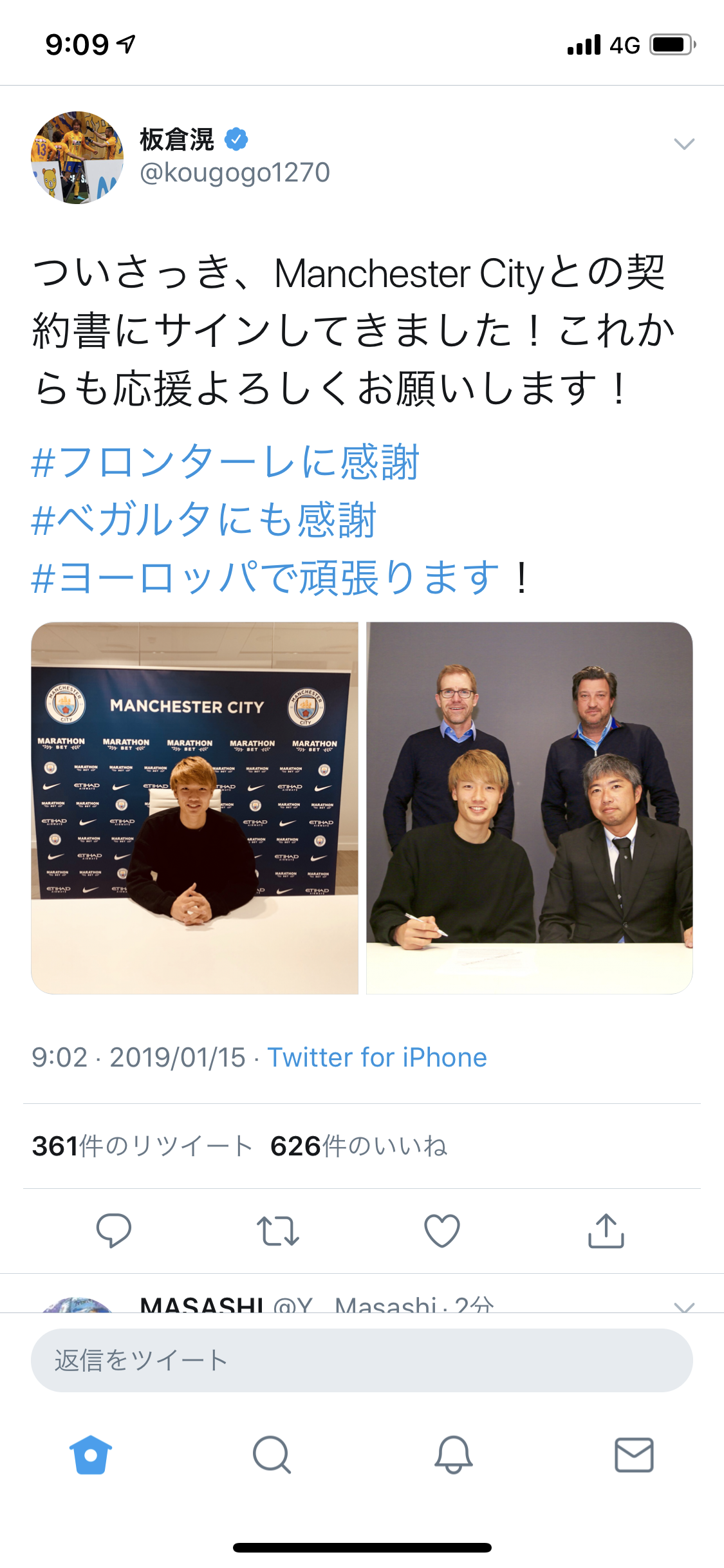Screen dimensions: 724x1568
Task: Open hashtag #フロンターレに感謝
Action: coord(225,462)
